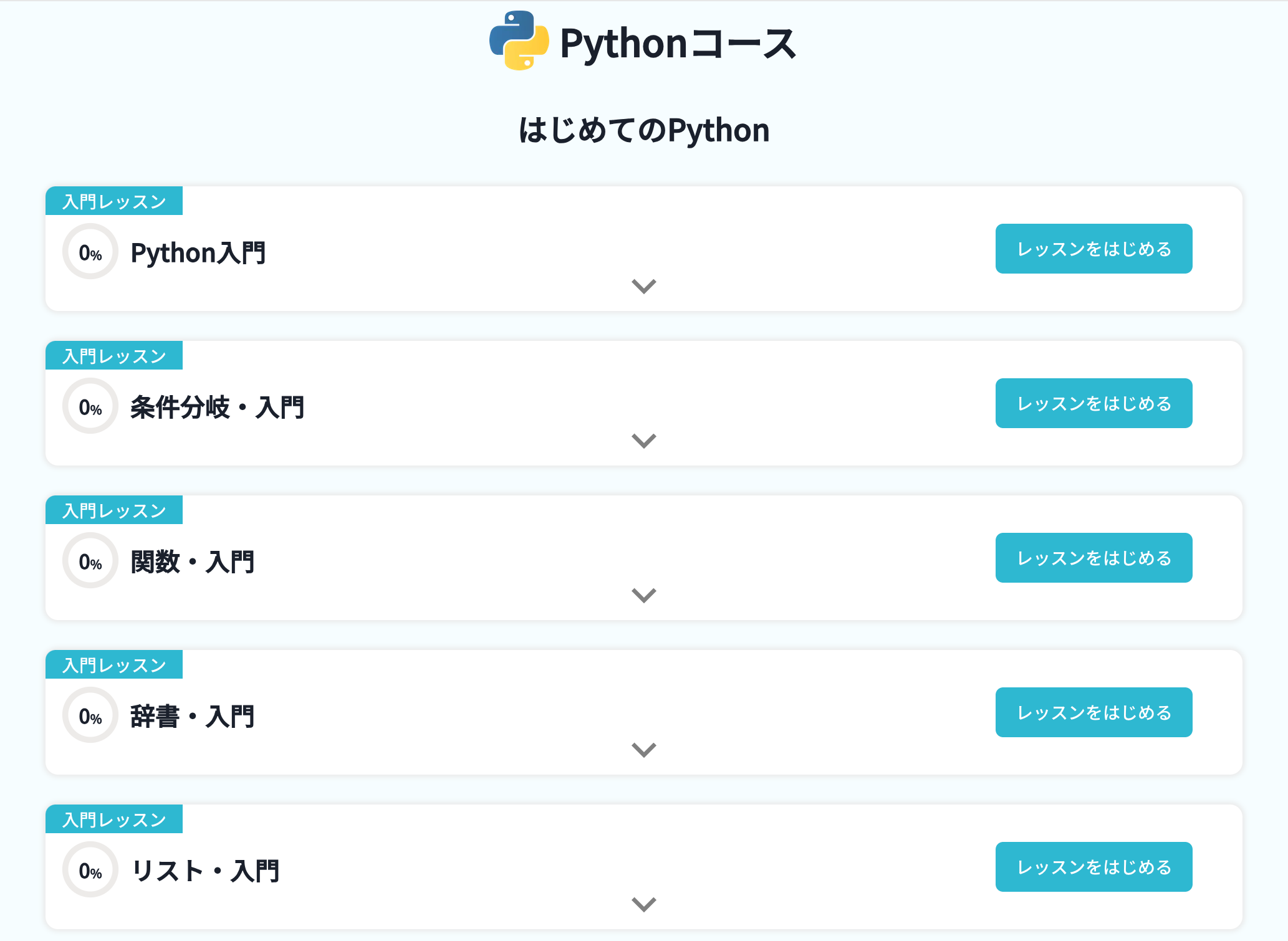
Task: Click the 0% progress circle on Python入門
Action: click(x=90, y=252)
